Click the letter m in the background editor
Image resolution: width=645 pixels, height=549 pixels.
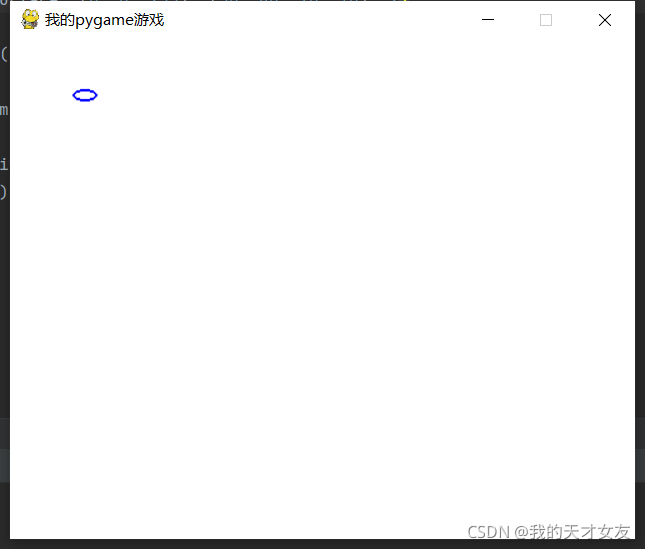[x=4, y=109]
